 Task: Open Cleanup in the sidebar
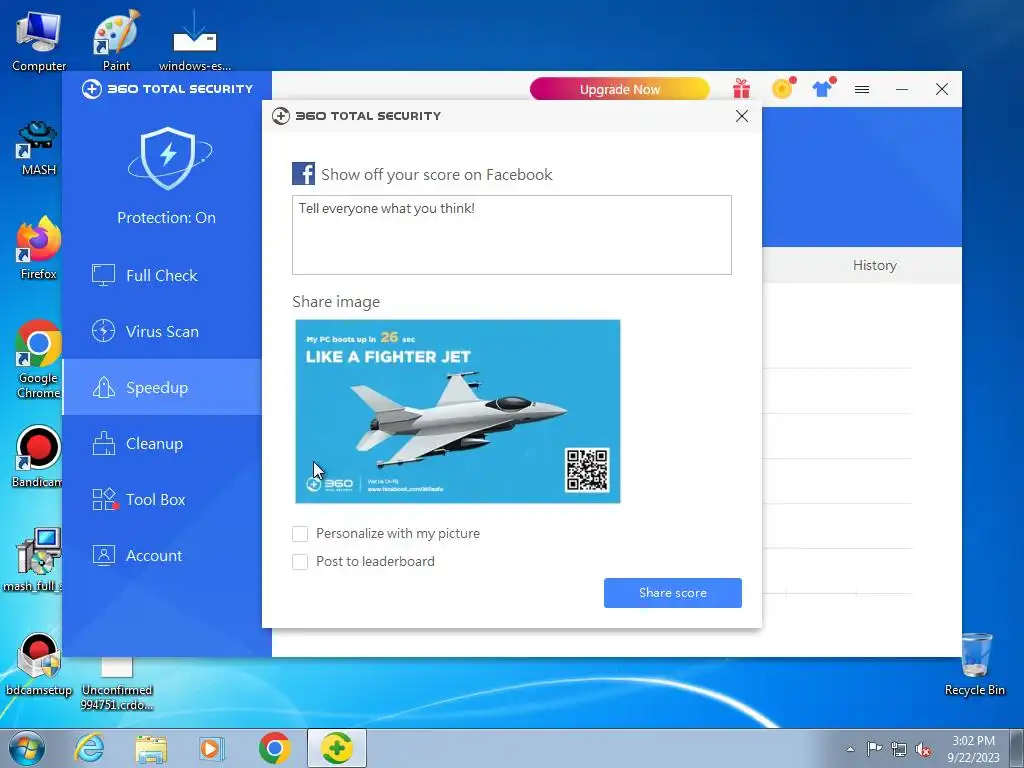[162, 444]
